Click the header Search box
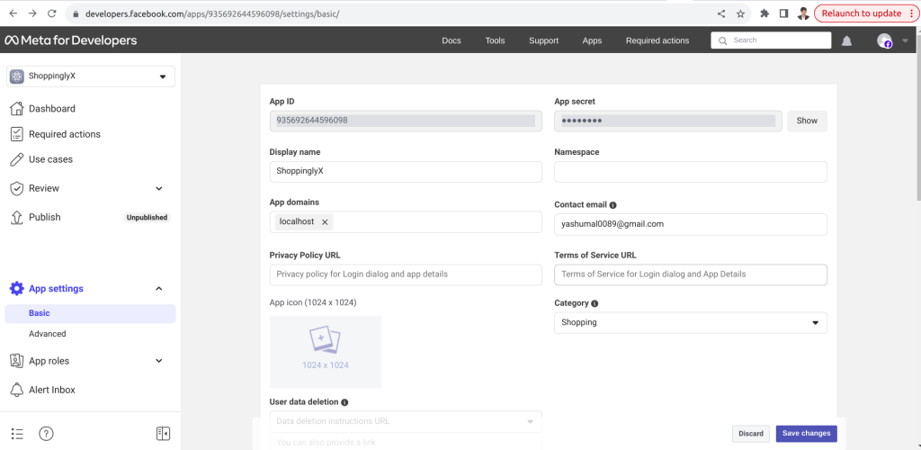Screen dimensions: 921x450 [x=771, y=40]
